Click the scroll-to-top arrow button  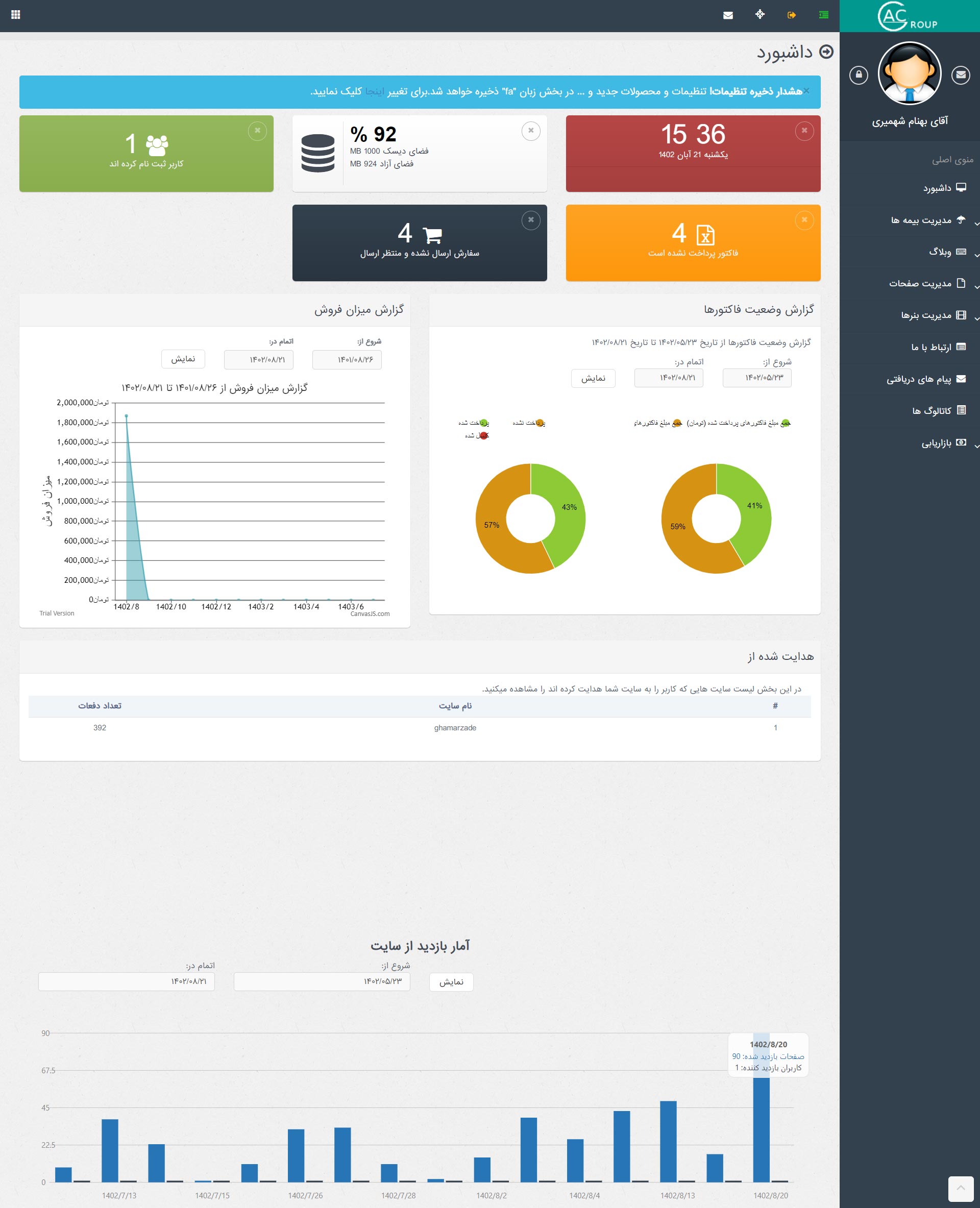tap(961, 1189)
